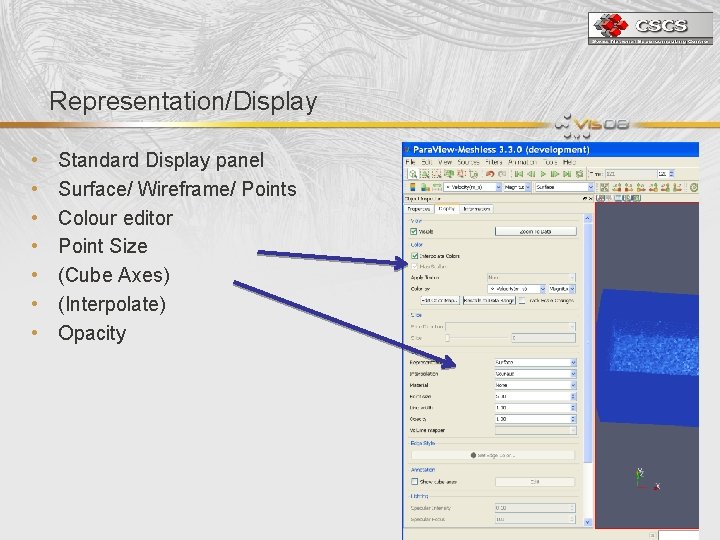Open the Color by array dropdown in panel

pos(517,289)
